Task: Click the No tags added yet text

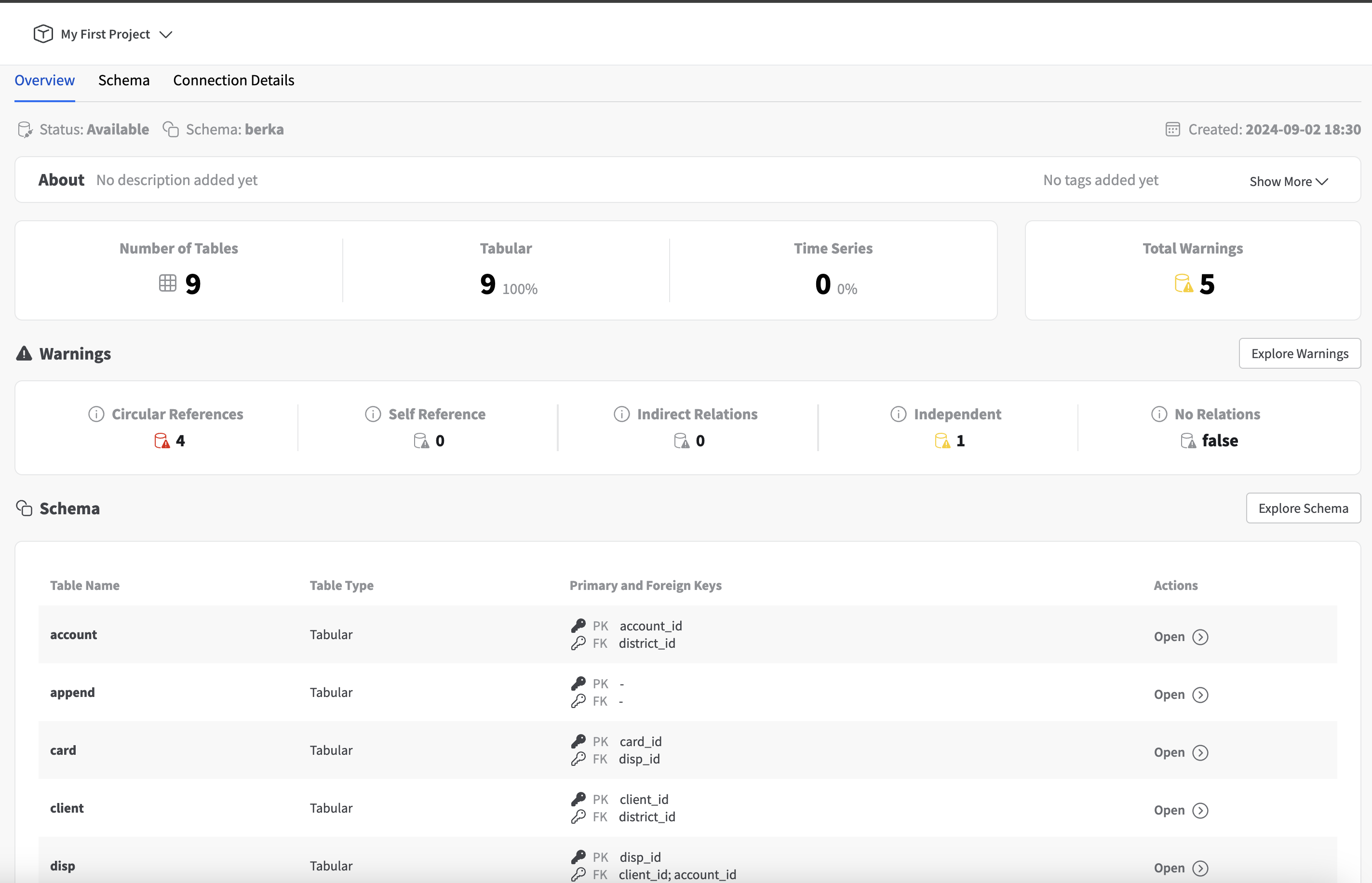Action: [x=1101, y=180]
